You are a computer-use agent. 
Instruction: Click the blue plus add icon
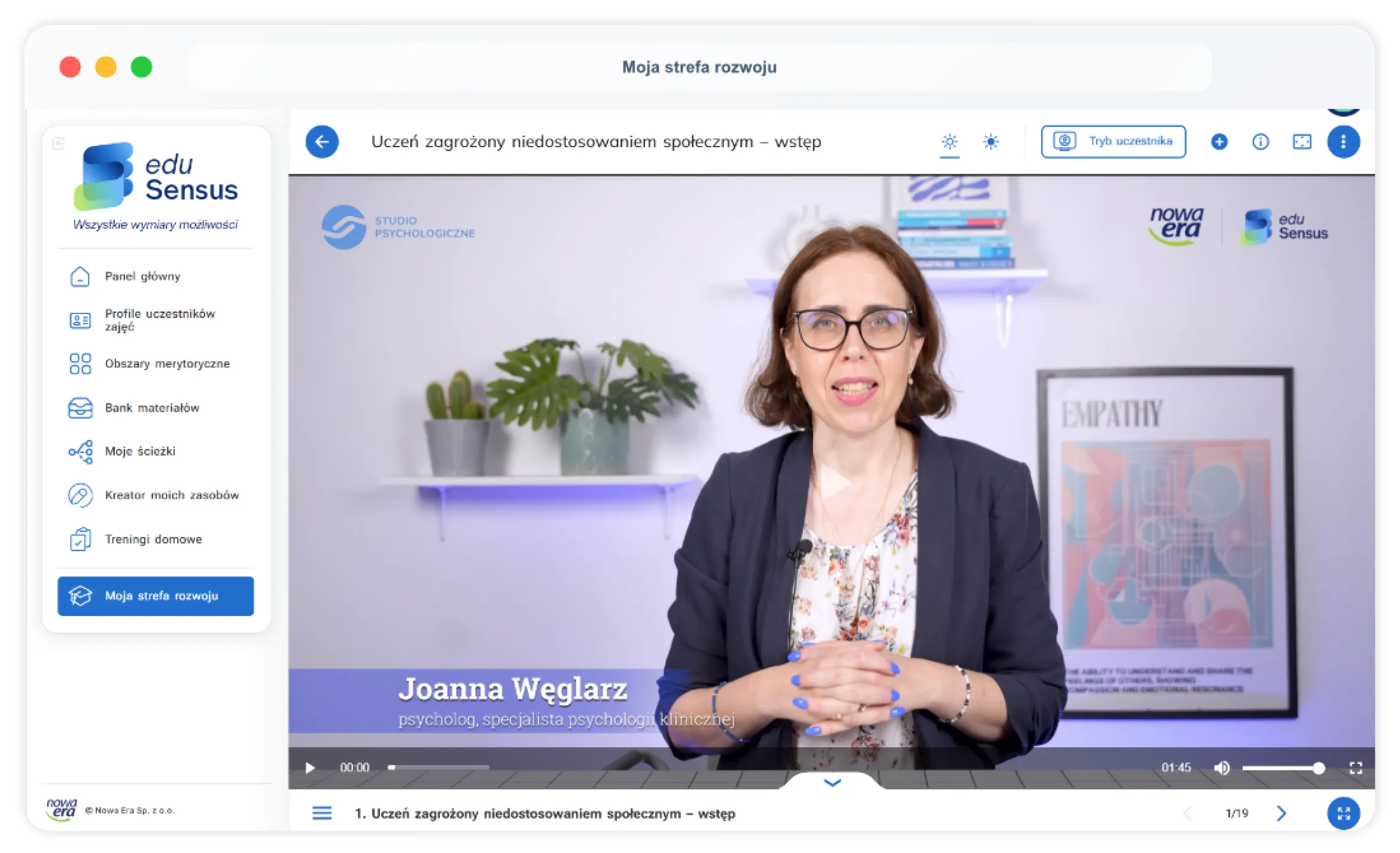click(1219, 142)
